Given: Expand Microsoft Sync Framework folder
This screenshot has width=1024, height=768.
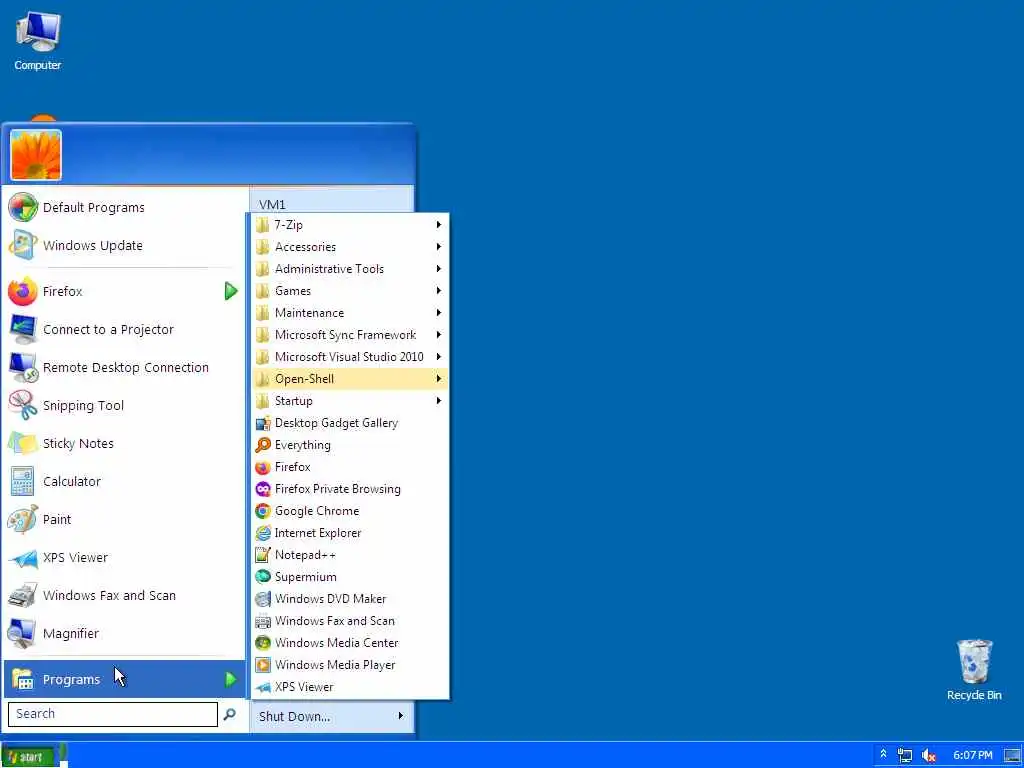Looking at the screenshot, I should click(x=350, y=335).
